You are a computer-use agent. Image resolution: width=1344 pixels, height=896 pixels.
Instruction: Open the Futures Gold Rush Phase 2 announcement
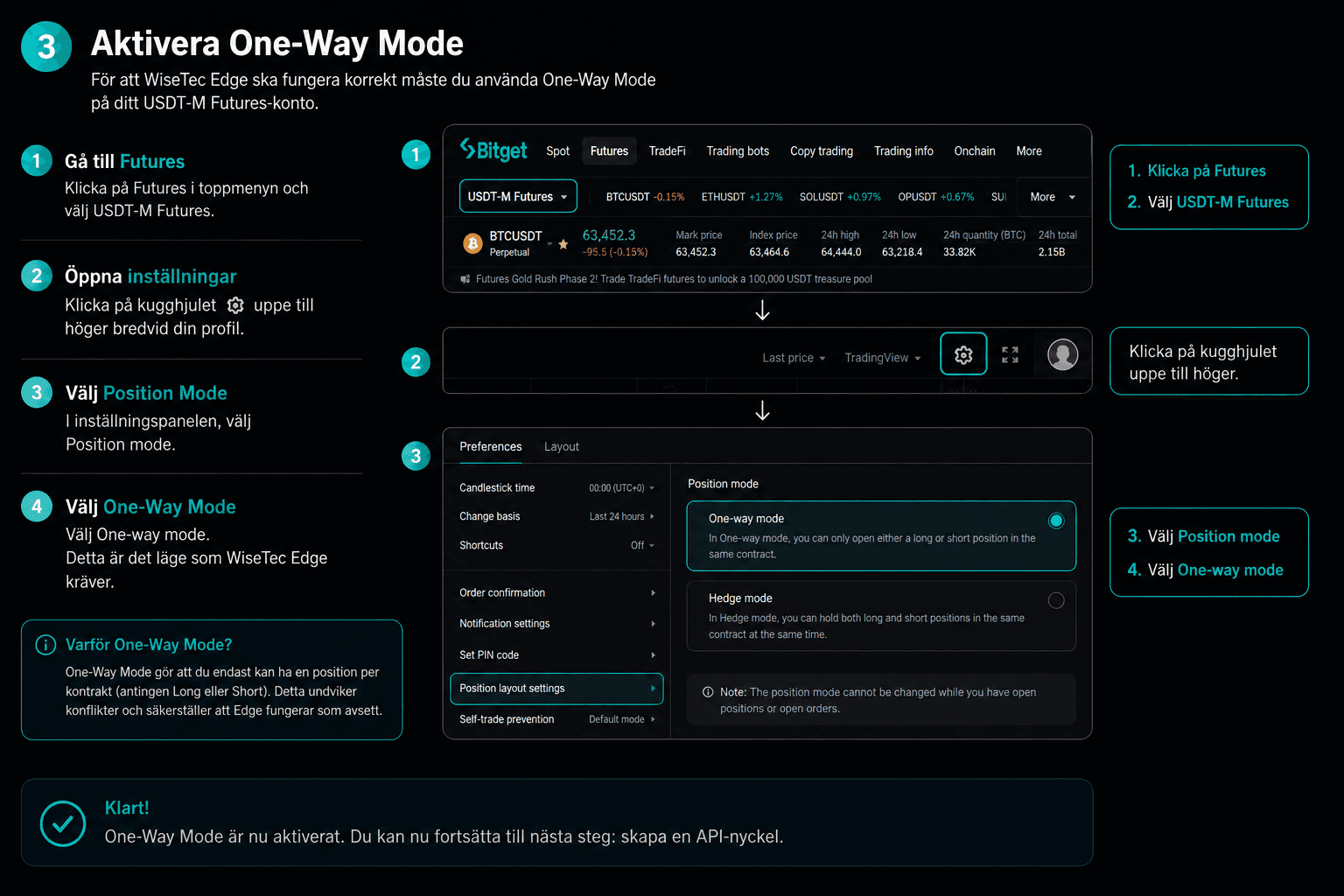[x=674, y=279]
